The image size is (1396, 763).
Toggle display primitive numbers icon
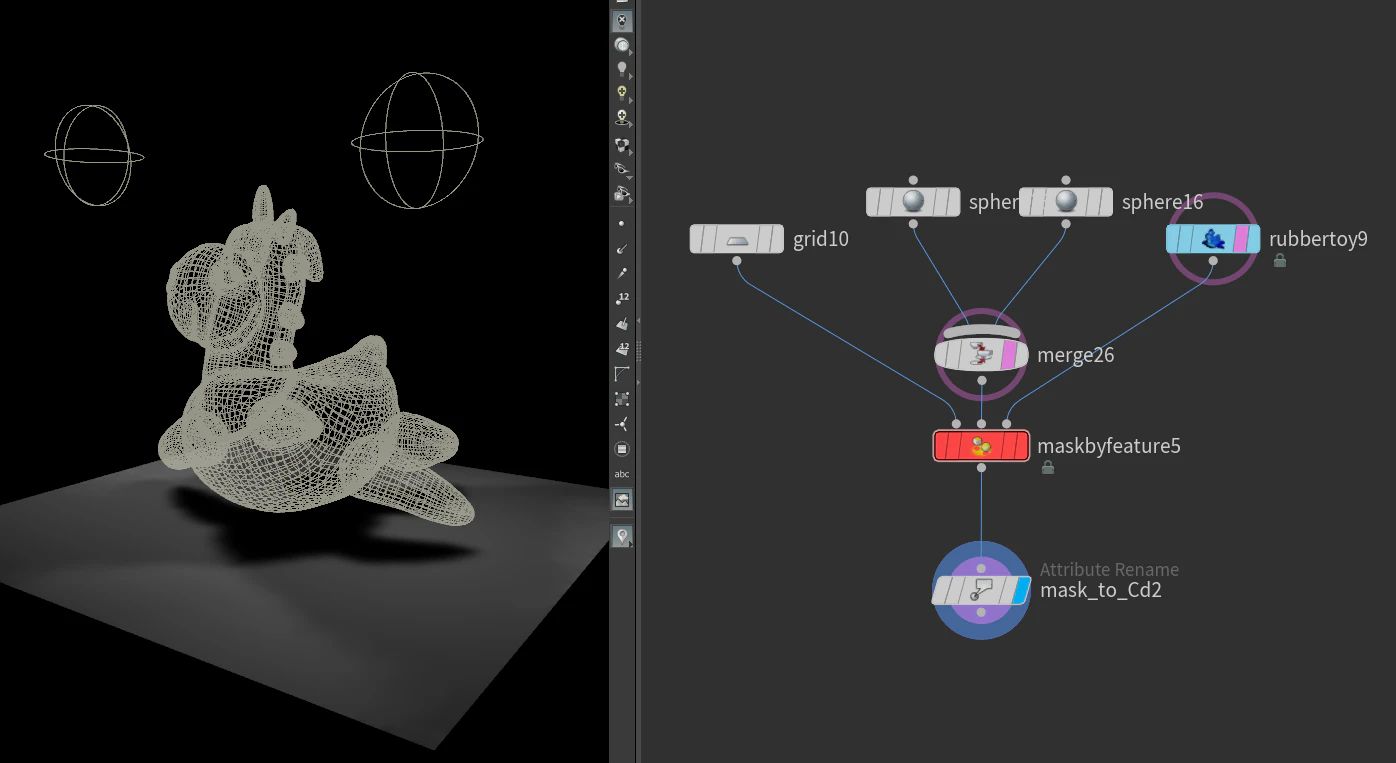click(622, 348)
